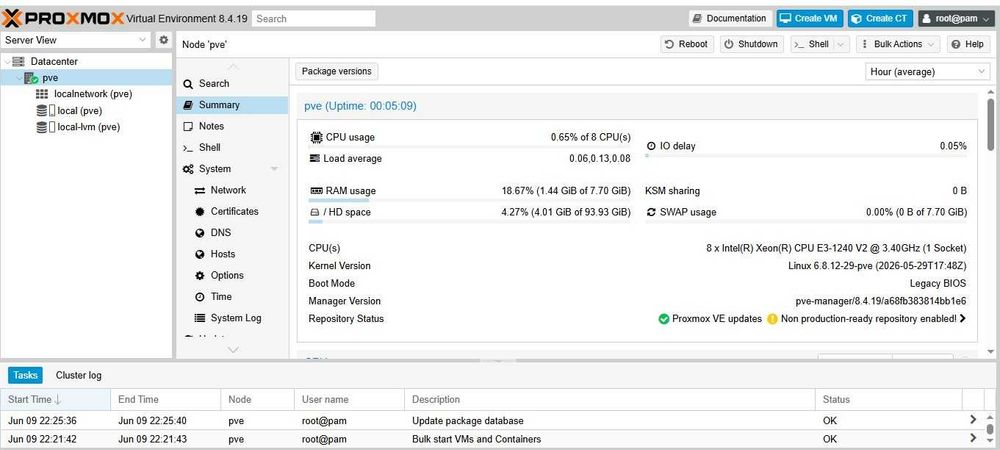Click the SWAP usage refresh icon
1000x450 pixels.
click(651, 212)
